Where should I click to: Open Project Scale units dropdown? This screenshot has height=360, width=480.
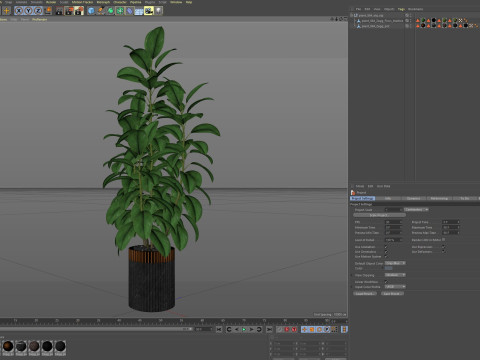416,210
